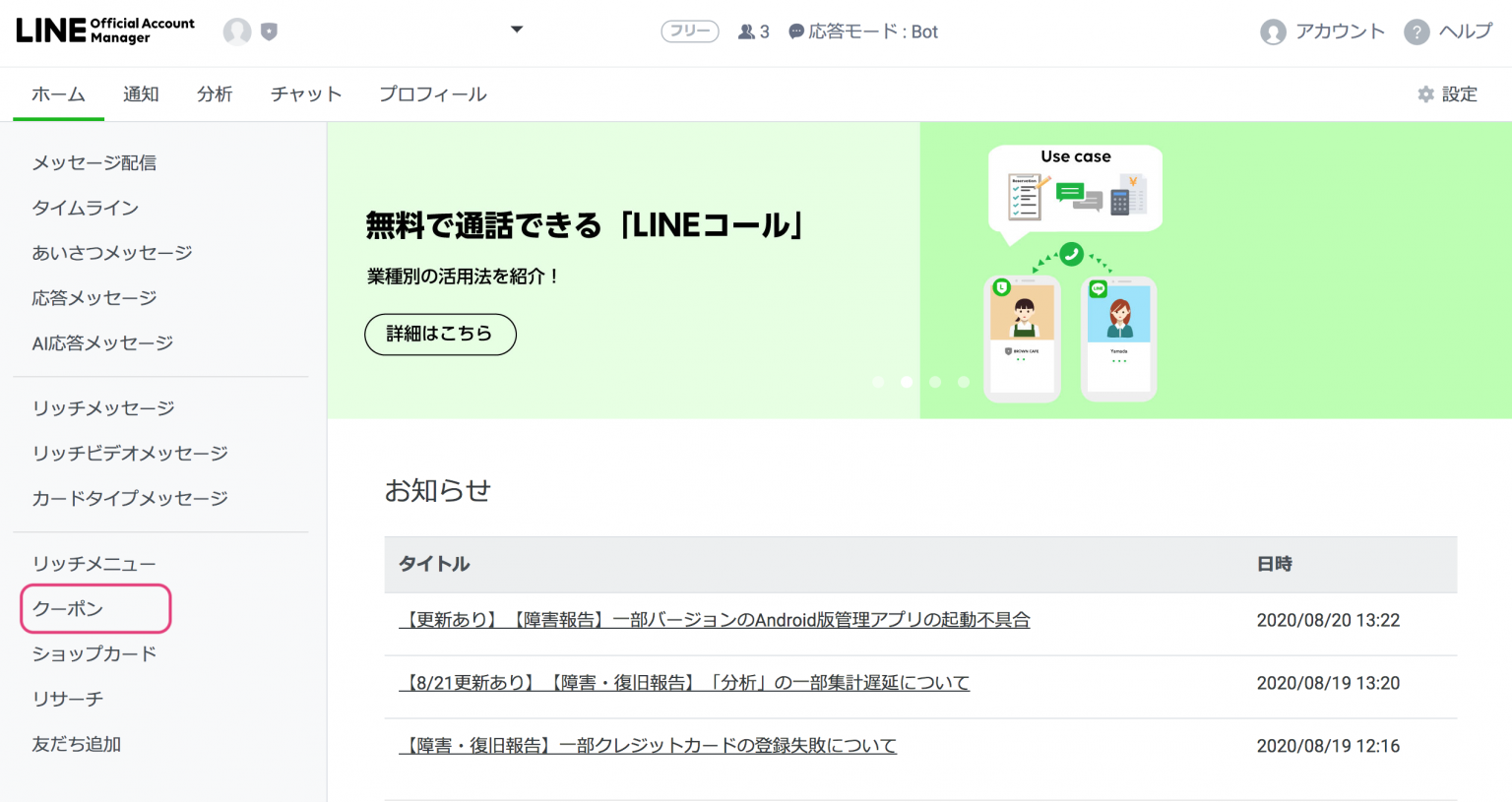Switch to the 通知 tab
The width and height of the screenshot is (1512, 802).
tap(141, 94)
